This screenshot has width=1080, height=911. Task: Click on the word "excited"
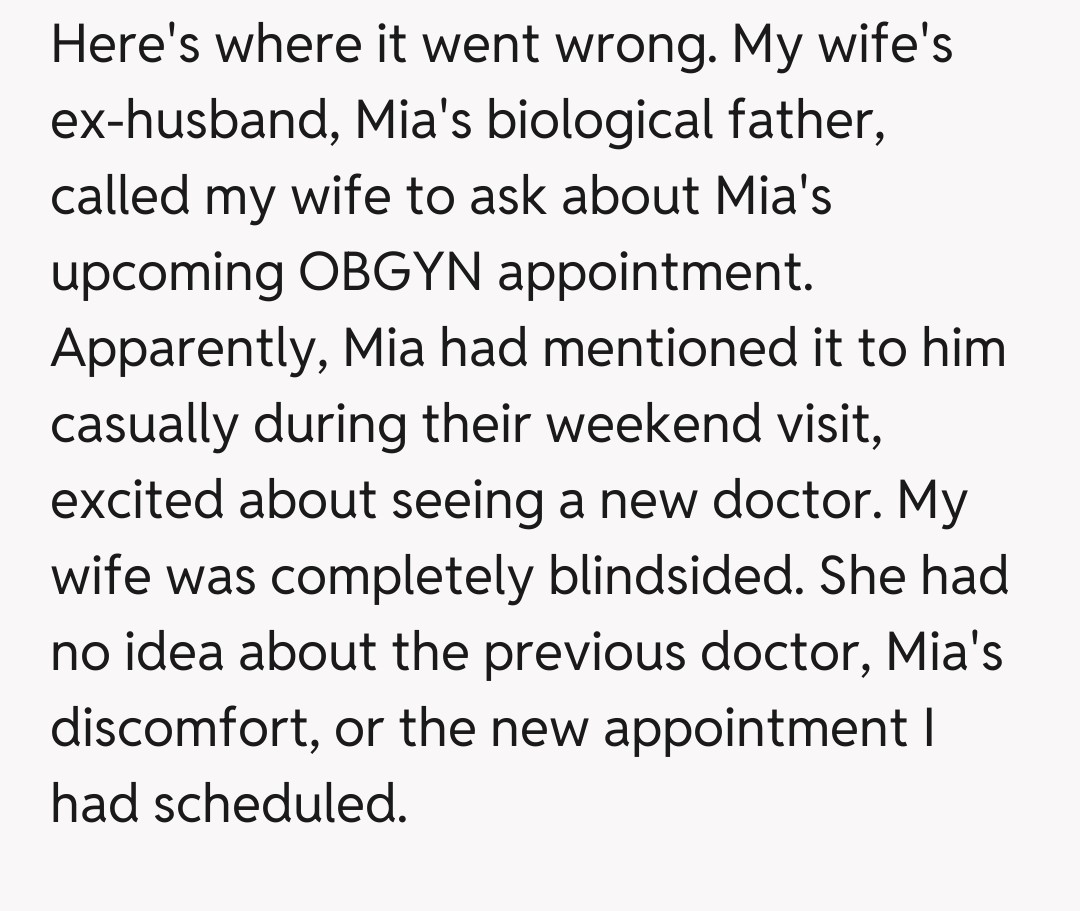[137, 501]
